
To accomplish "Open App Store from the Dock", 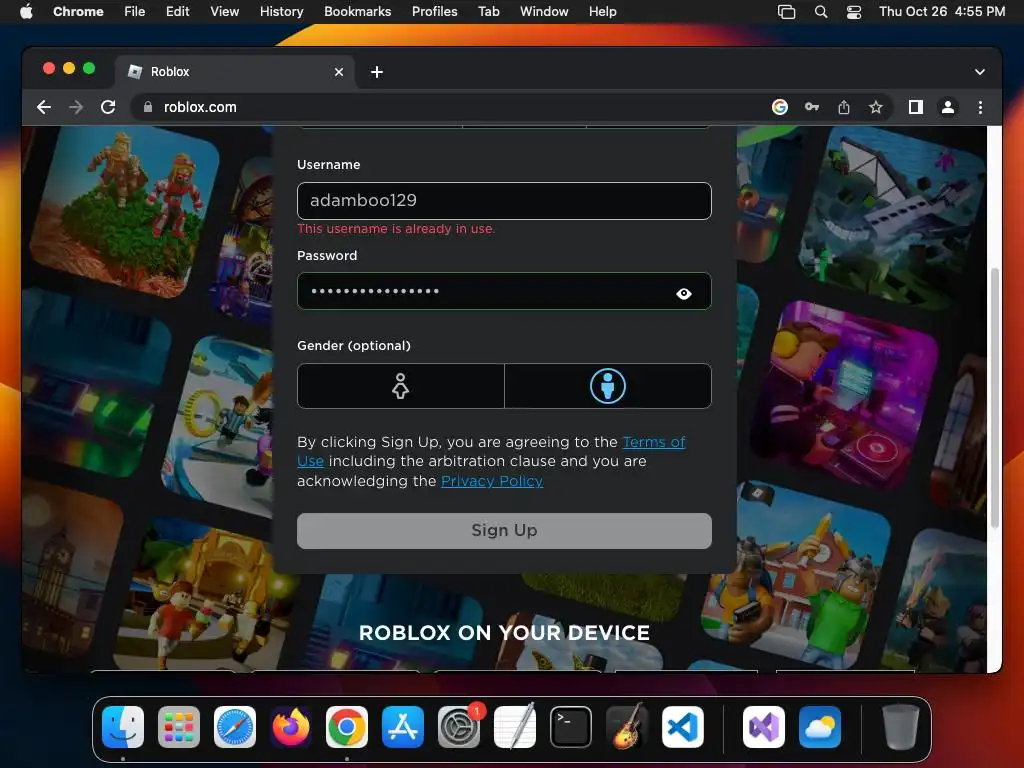I will pyautogui.click(x=403, y=727).
